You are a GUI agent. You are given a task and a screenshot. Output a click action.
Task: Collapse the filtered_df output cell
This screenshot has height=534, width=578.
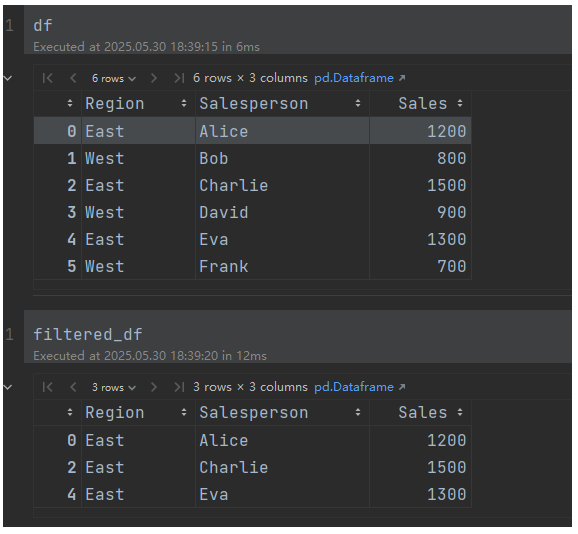tap(8, 387)
